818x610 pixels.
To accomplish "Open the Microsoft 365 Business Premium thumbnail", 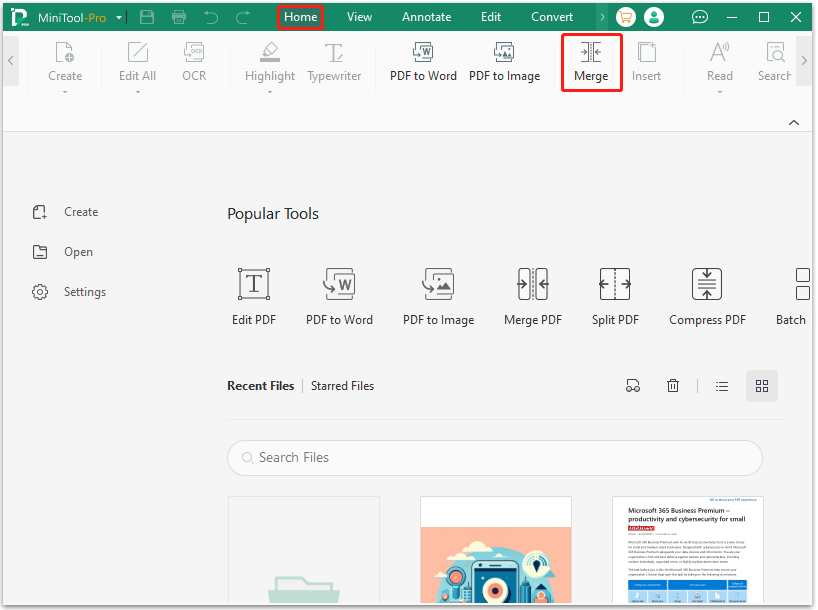I will pyautogui.click(x=688, y=550).
